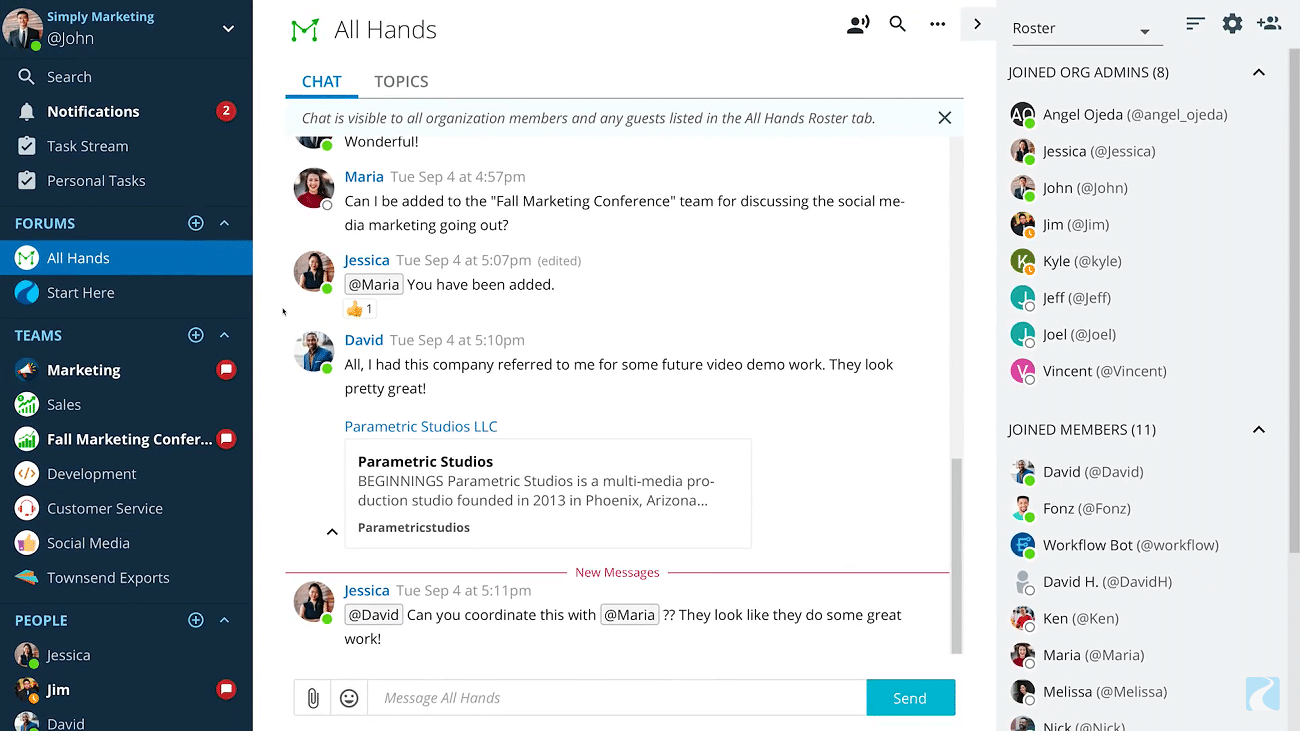Open the more options menu in the header

pos(936,24)
